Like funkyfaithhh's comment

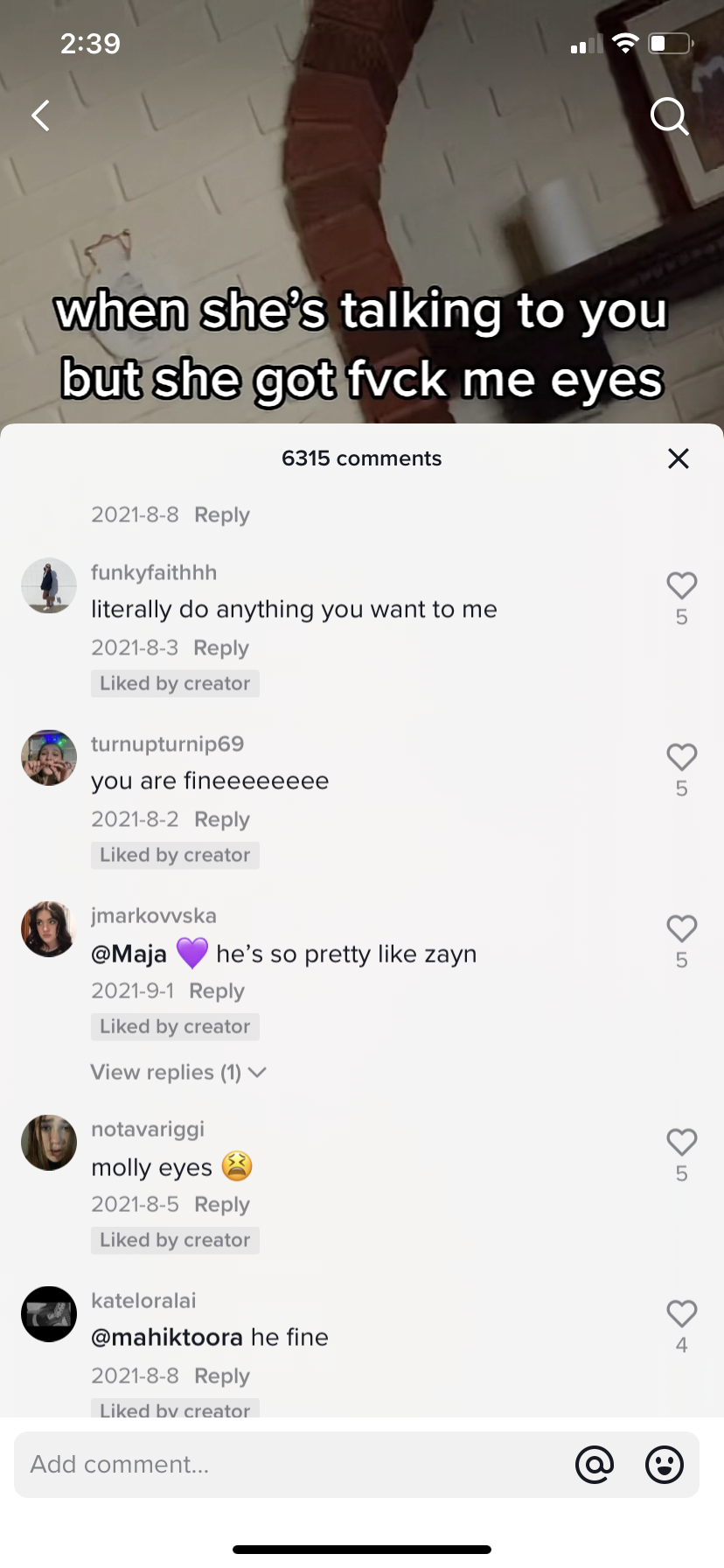[682, 585]
